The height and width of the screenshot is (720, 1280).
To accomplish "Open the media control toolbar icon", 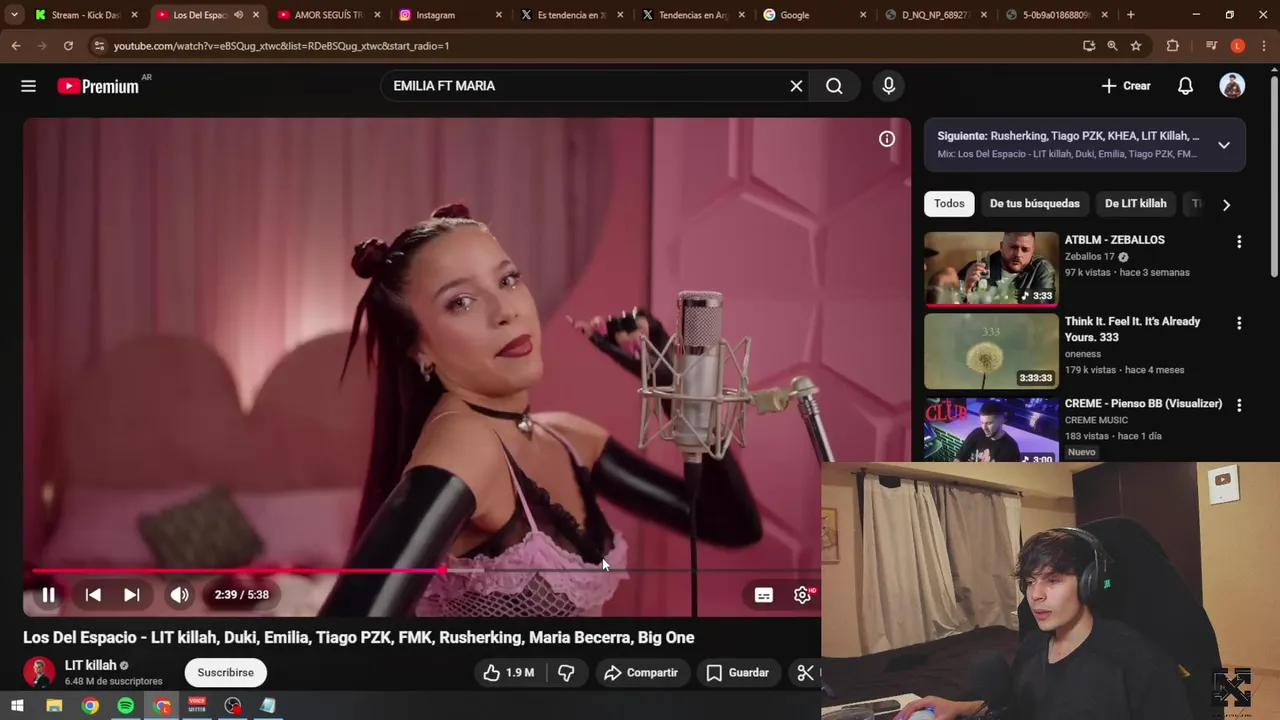I will point(1211,46).
